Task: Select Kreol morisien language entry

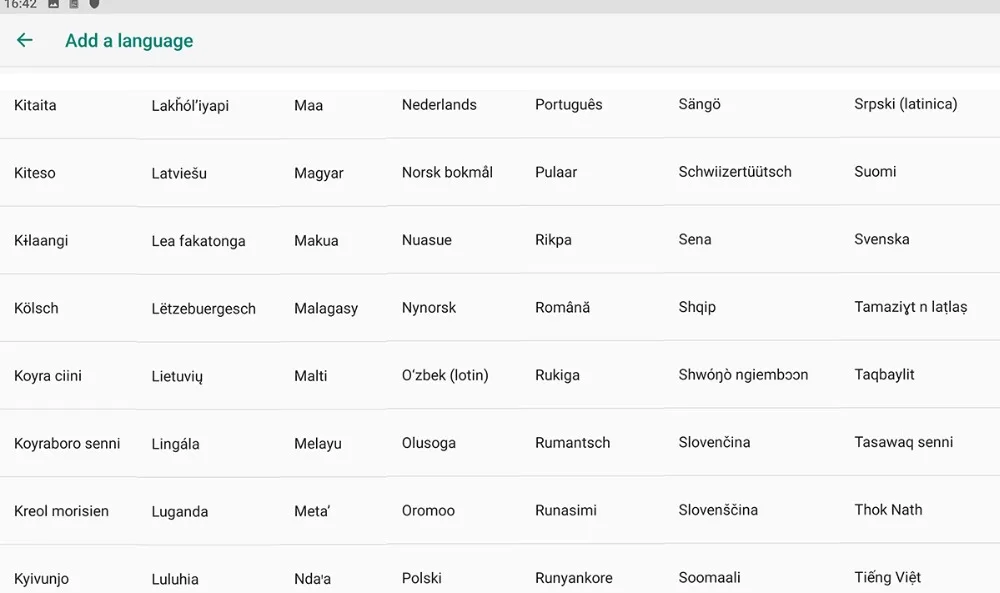Action: (x=61, y=511)
